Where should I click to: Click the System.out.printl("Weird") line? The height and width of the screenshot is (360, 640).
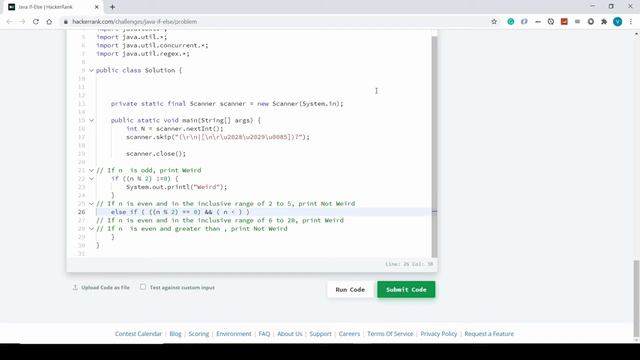pos(176,187)
